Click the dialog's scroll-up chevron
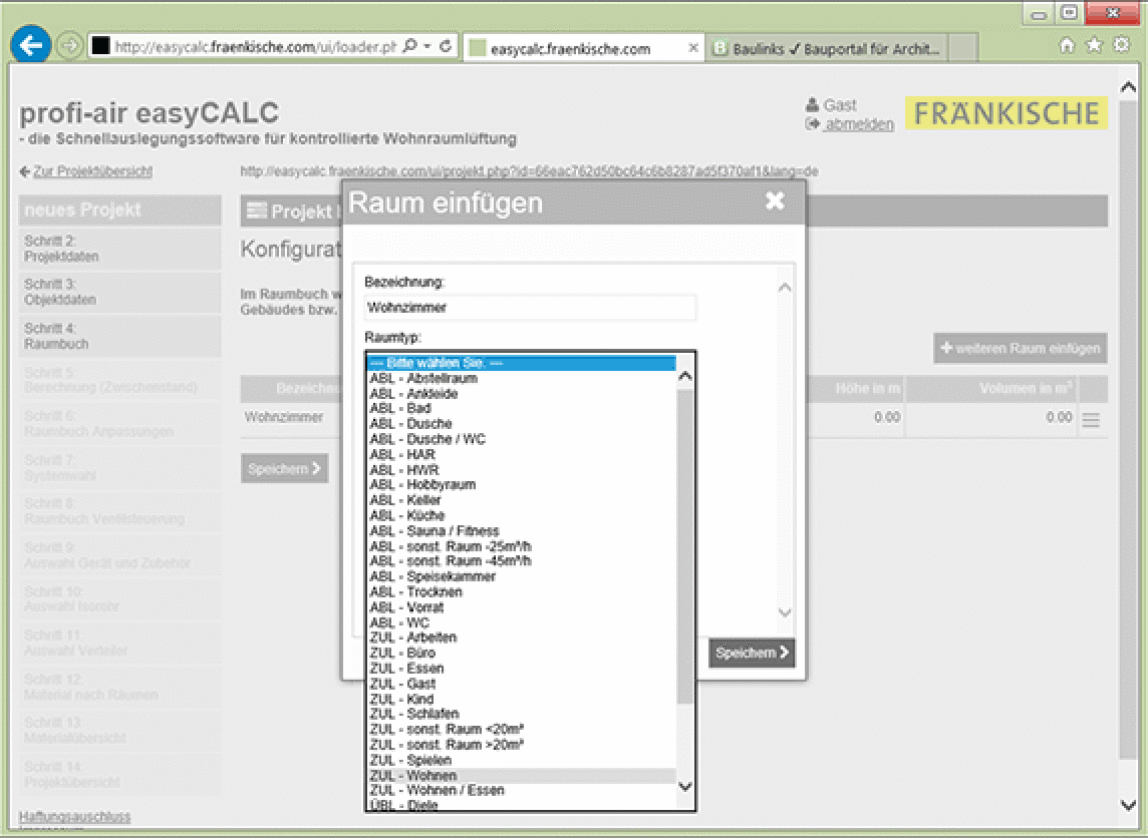The image size is (1148, 838). (x=784, y=287)
